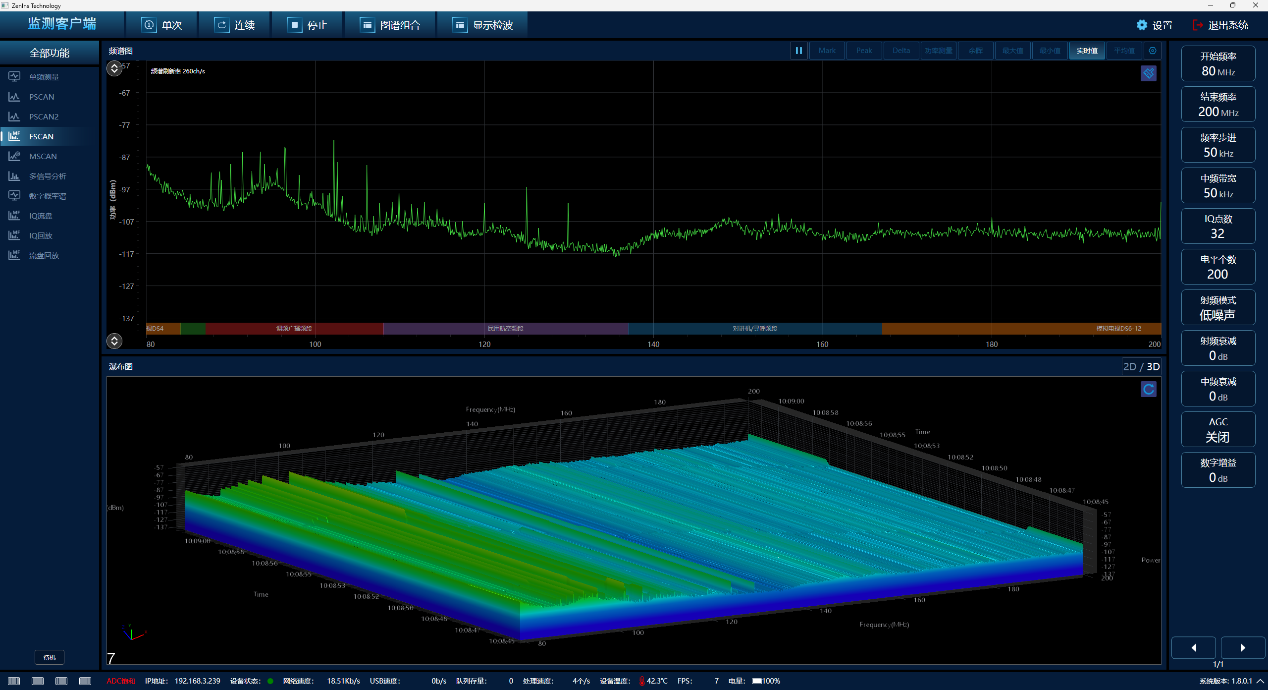Click the second status bar layout icon
This screenshot has width=1268, height=690.
pos(38,681)
